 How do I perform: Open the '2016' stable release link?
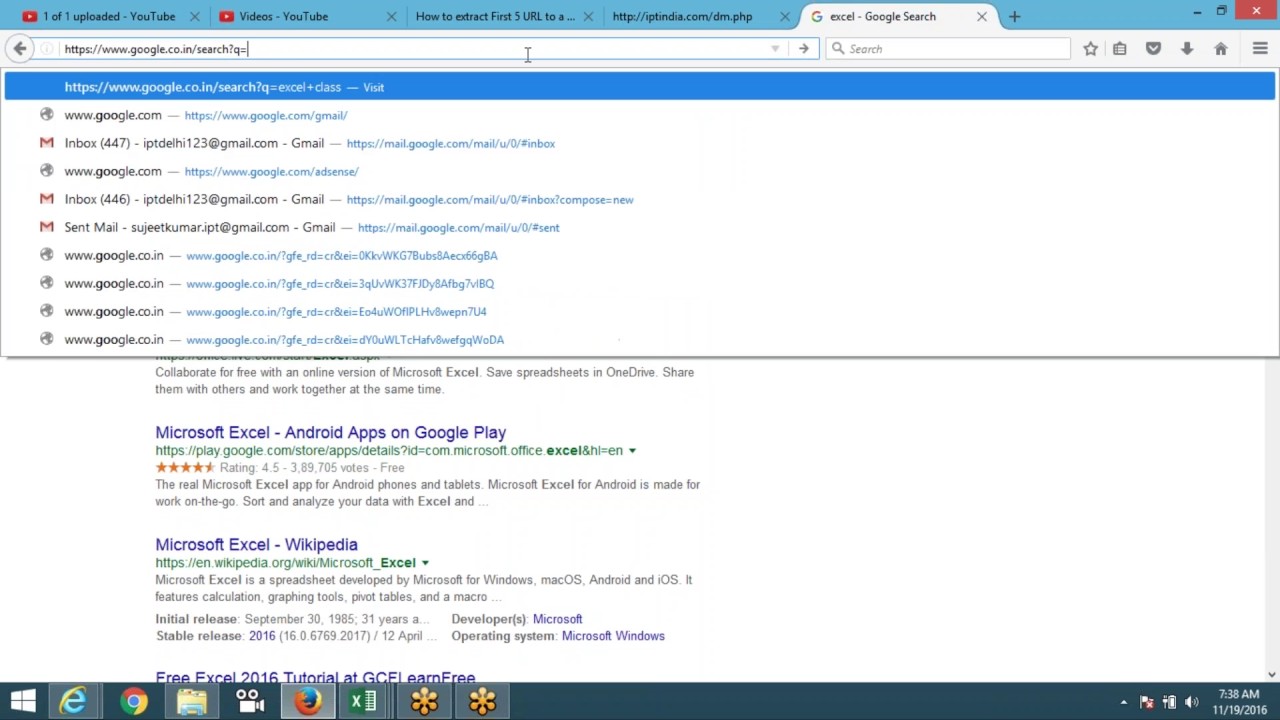click(262, 636)
